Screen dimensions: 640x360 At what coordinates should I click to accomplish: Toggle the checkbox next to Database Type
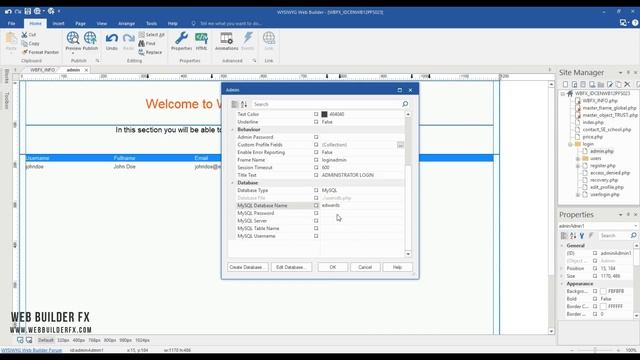click(316, 190)
